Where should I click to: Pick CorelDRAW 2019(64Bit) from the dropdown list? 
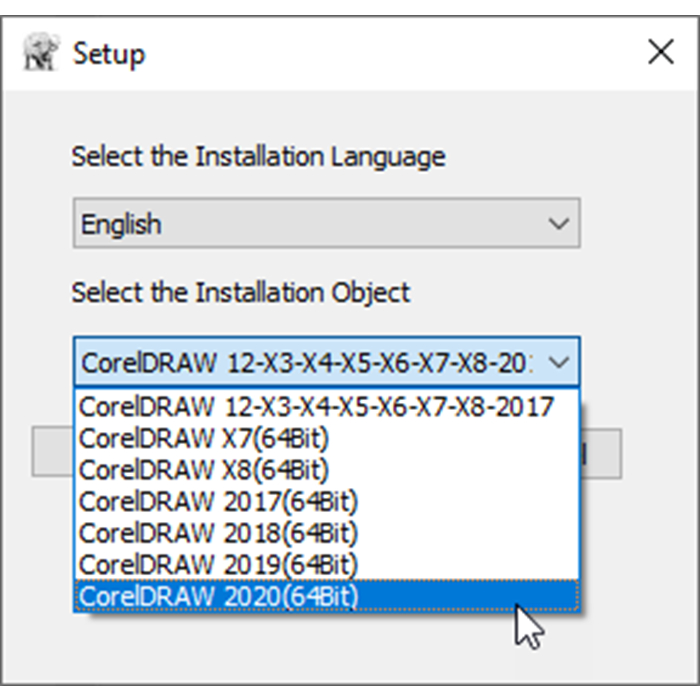pyautogui.click(x=218, y=564)
